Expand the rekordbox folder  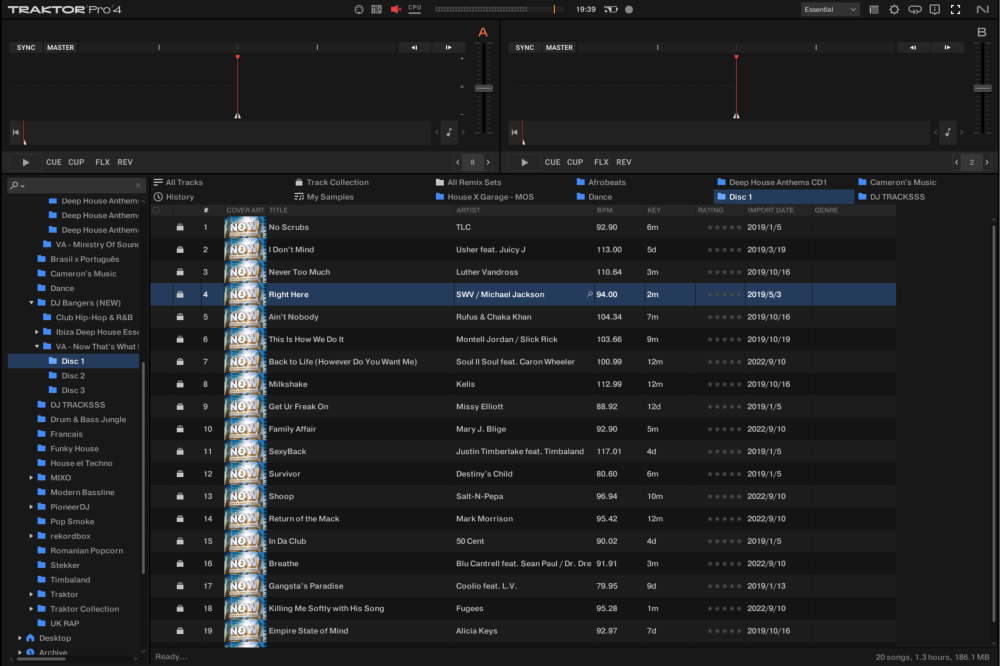(31, 536)
